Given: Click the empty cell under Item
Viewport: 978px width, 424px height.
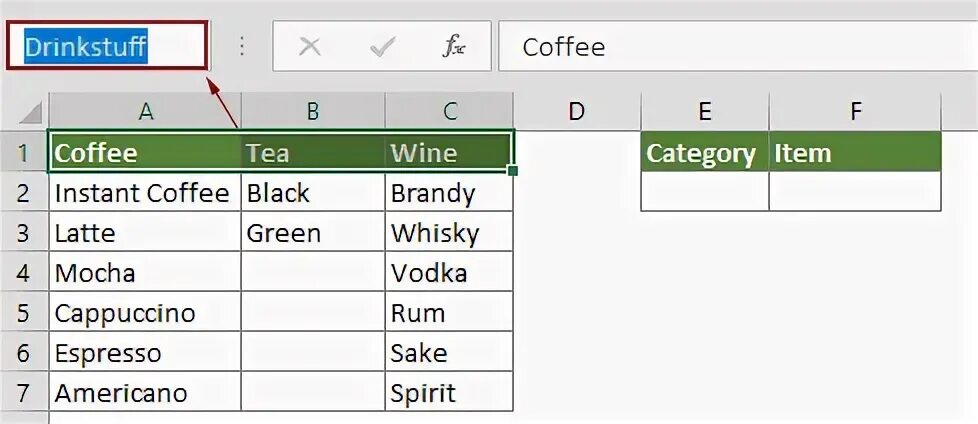Looking at the screenshot, I should tap(855, 192).
